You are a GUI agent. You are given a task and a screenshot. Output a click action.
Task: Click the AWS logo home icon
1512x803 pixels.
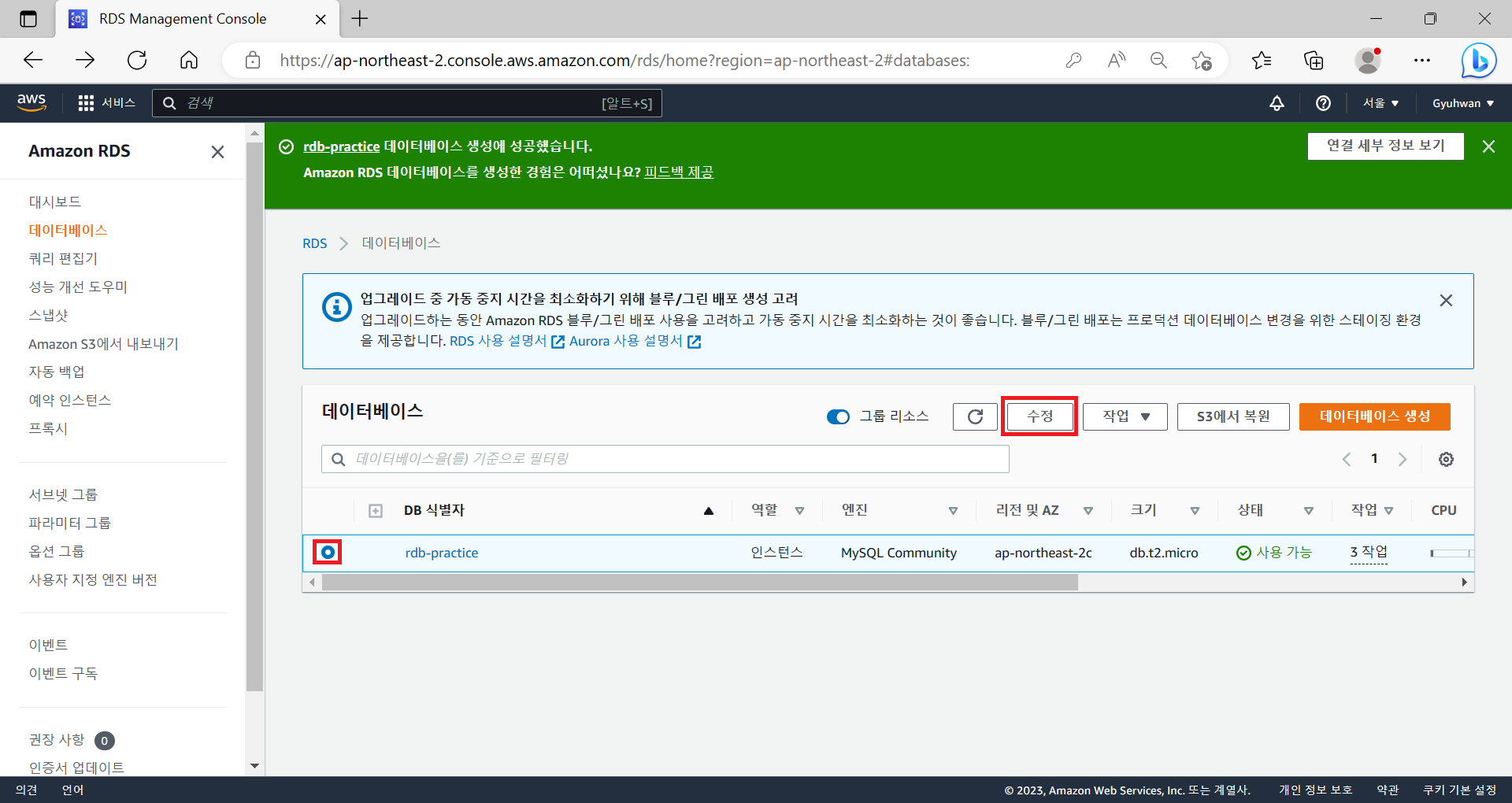point(31,102)
